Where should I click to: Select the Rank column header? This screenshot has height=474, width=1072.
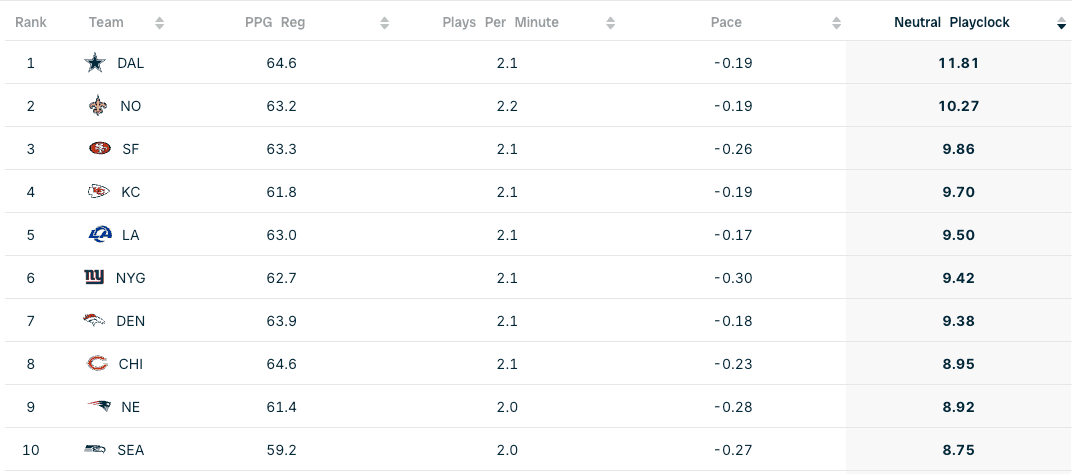[31, 23]
